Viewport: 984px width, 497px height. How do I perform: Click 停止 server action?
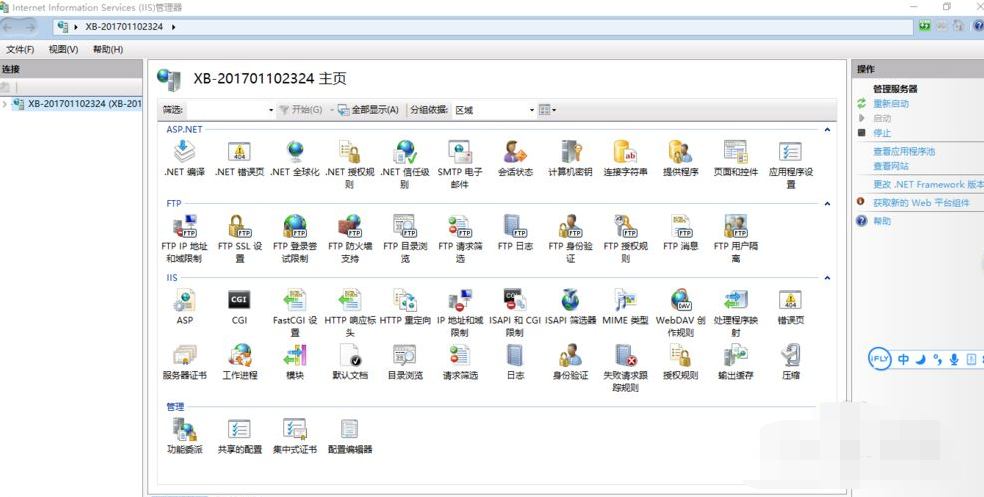point(882,133)
